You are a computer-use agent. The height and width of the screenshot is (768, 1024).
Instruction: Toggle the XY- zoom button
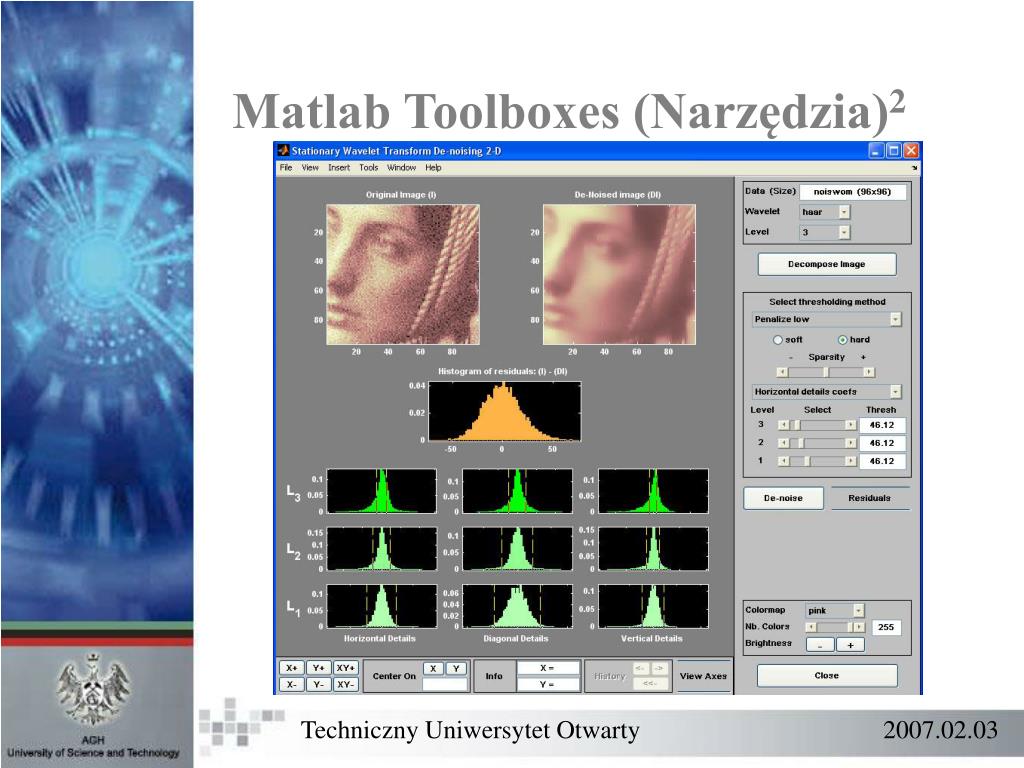345,684
